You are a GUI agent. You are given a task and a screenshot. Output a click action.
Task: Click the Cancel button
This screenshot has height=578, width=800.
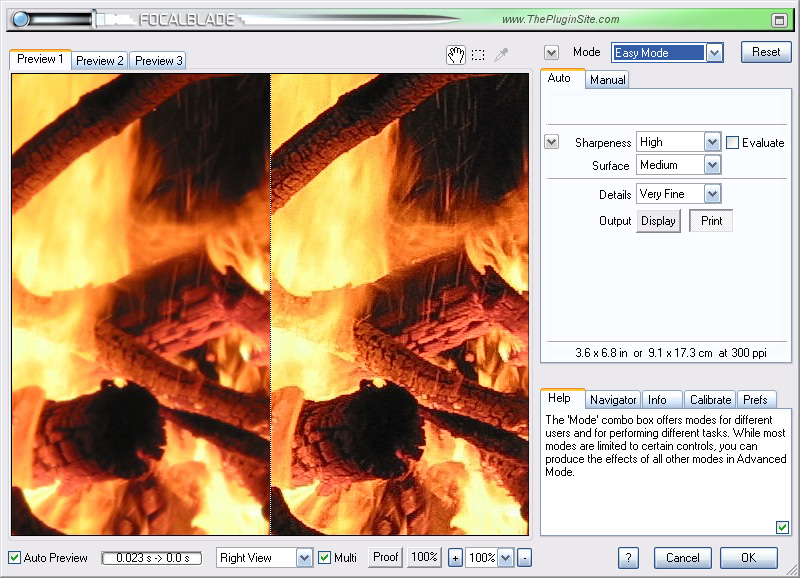(x=683, y=558)
